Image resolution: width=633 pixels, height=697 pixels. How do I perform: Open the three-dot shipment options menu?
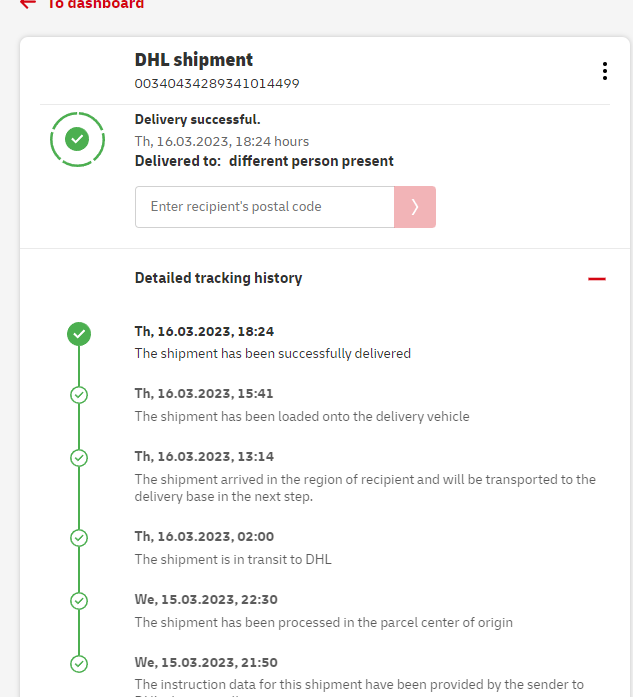(604, 71)
